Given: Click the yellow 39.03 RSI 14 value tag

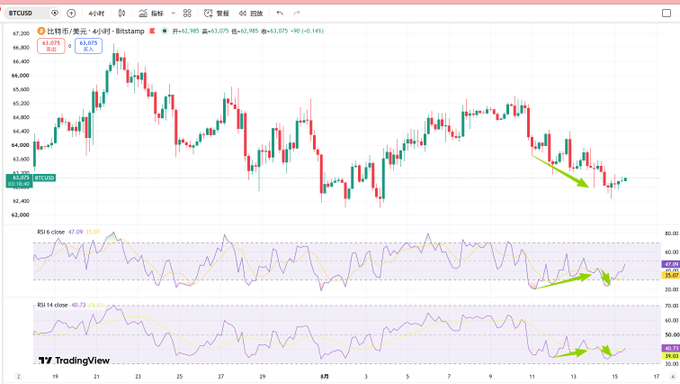Looking at the screenshot, I should [x=670, y=356].
